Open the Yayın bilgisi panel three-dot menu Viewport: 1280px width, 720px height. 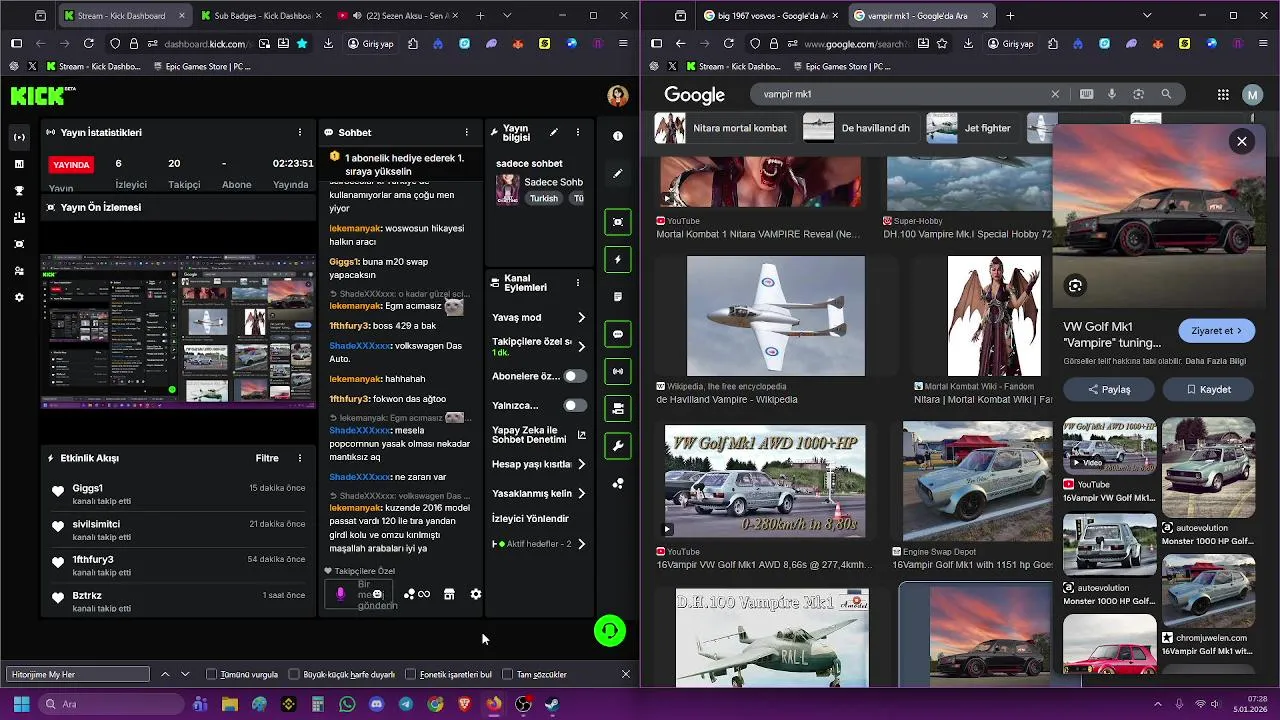pos(577,132)
